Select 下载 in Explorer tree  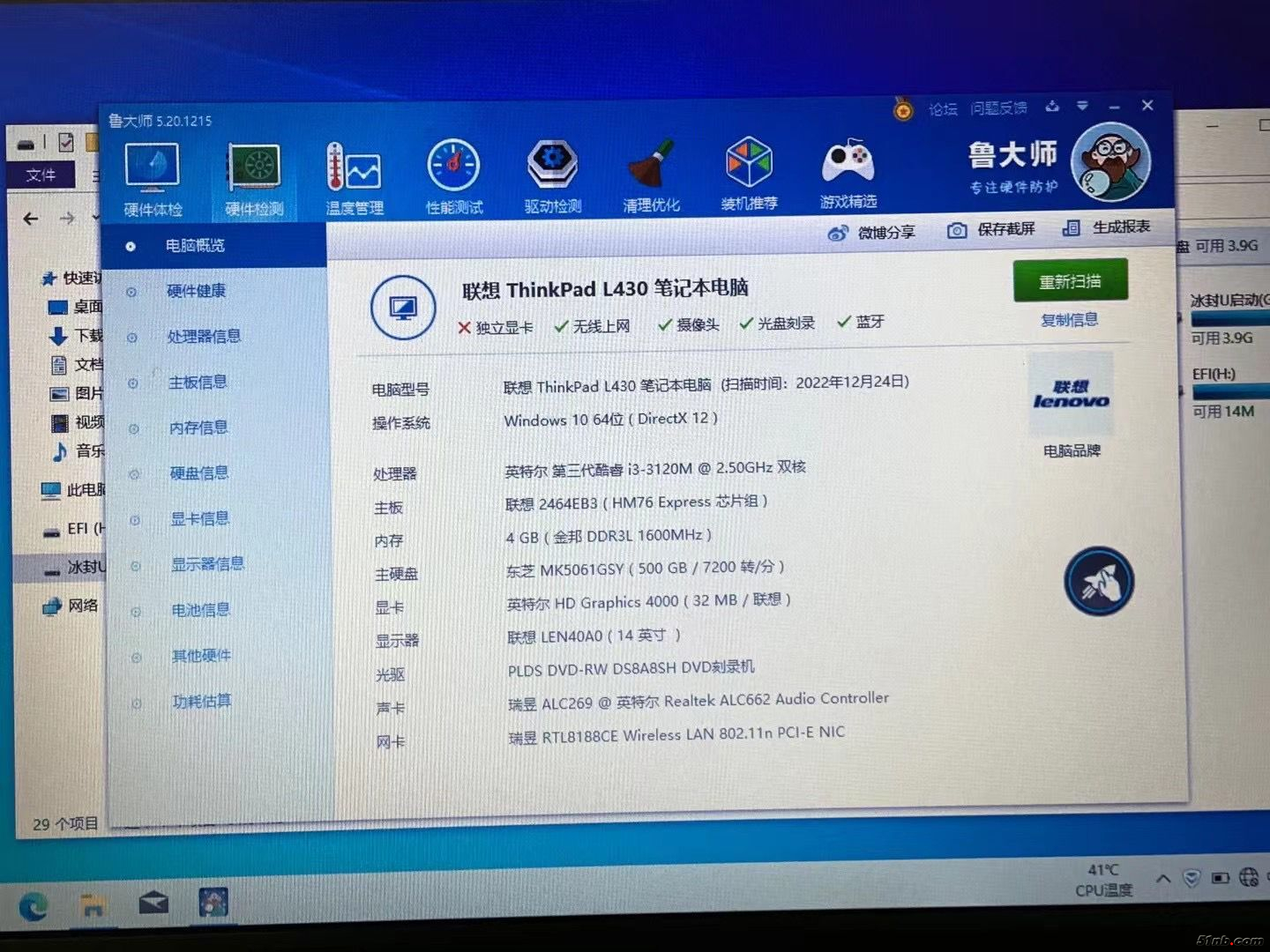point(76,336)
